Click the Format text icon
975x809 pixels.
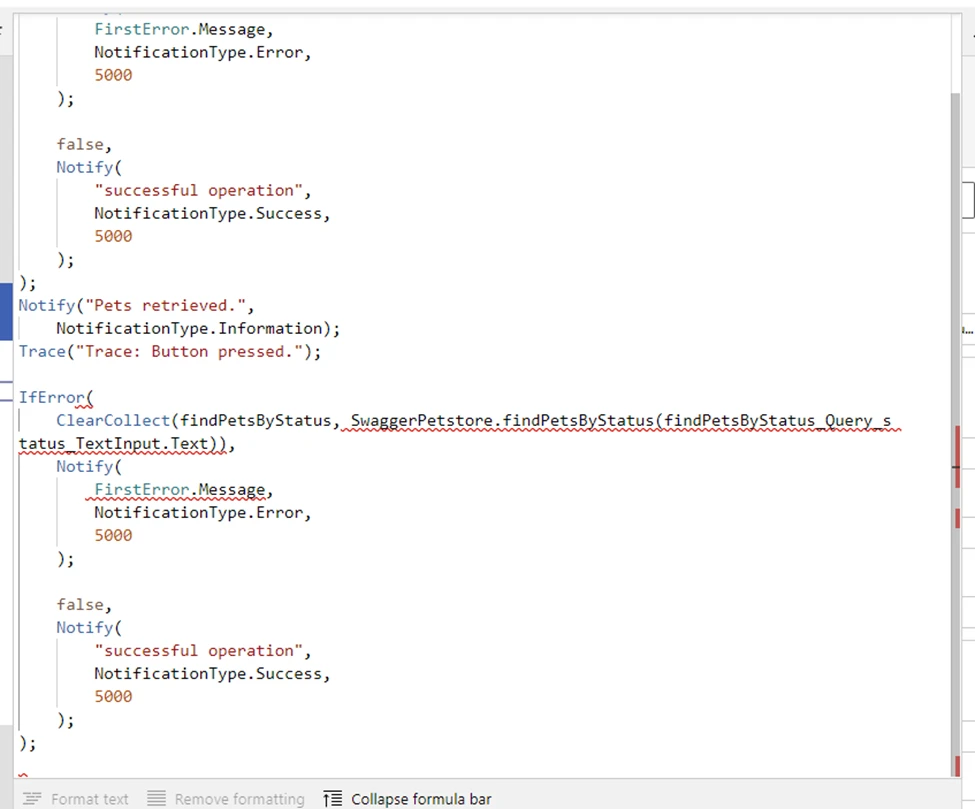click(32, 799)
